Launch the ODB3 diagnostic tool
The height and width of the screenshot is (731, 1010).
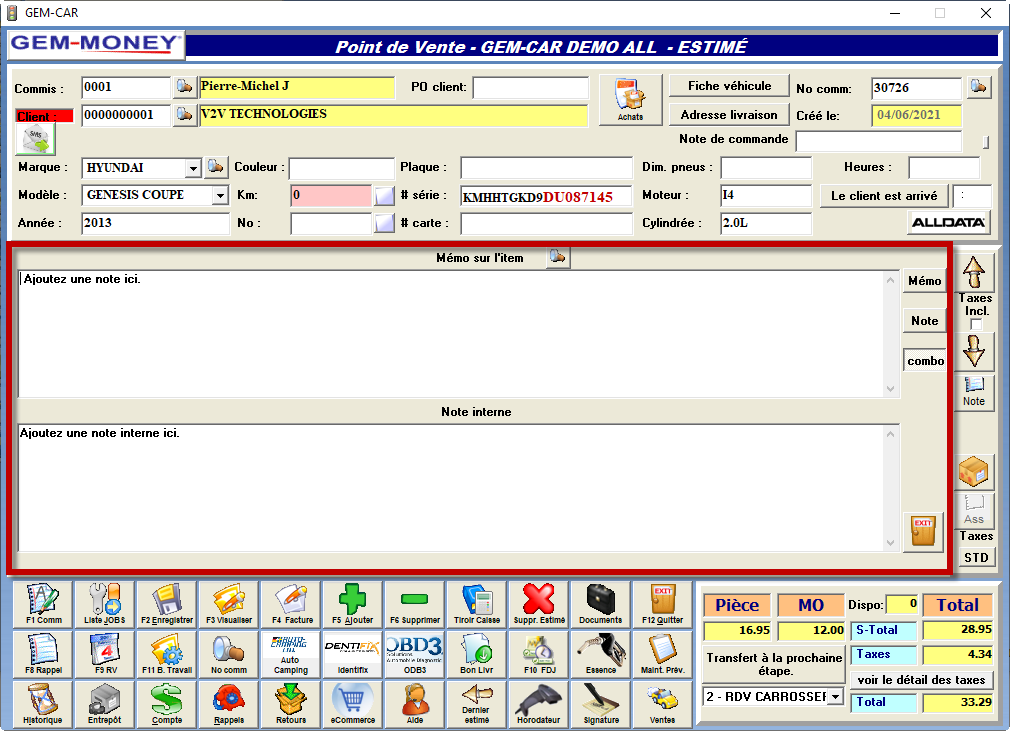point(415,654)
